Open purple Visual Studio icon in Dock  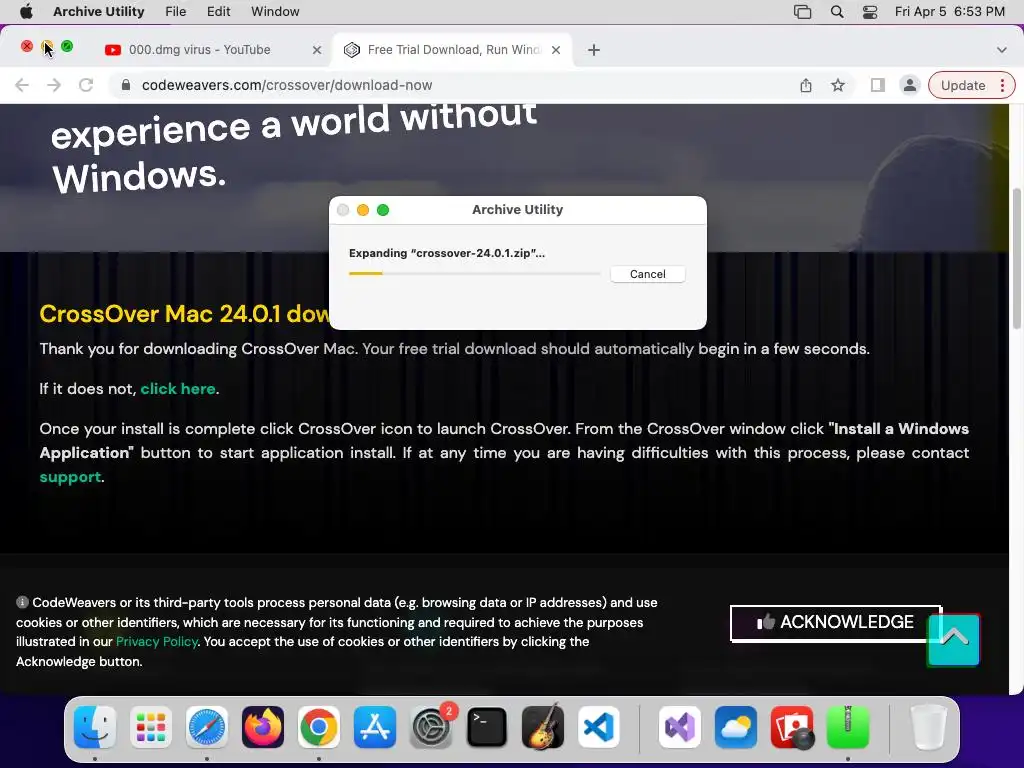tap(679, 727)
